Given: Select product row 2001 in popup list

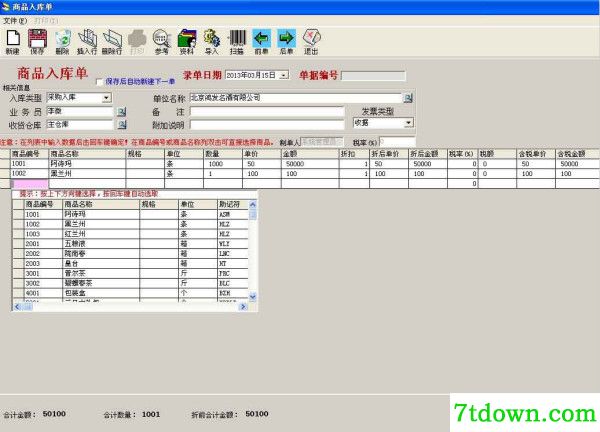Looking at the screenshot, I should pos(130,244).
